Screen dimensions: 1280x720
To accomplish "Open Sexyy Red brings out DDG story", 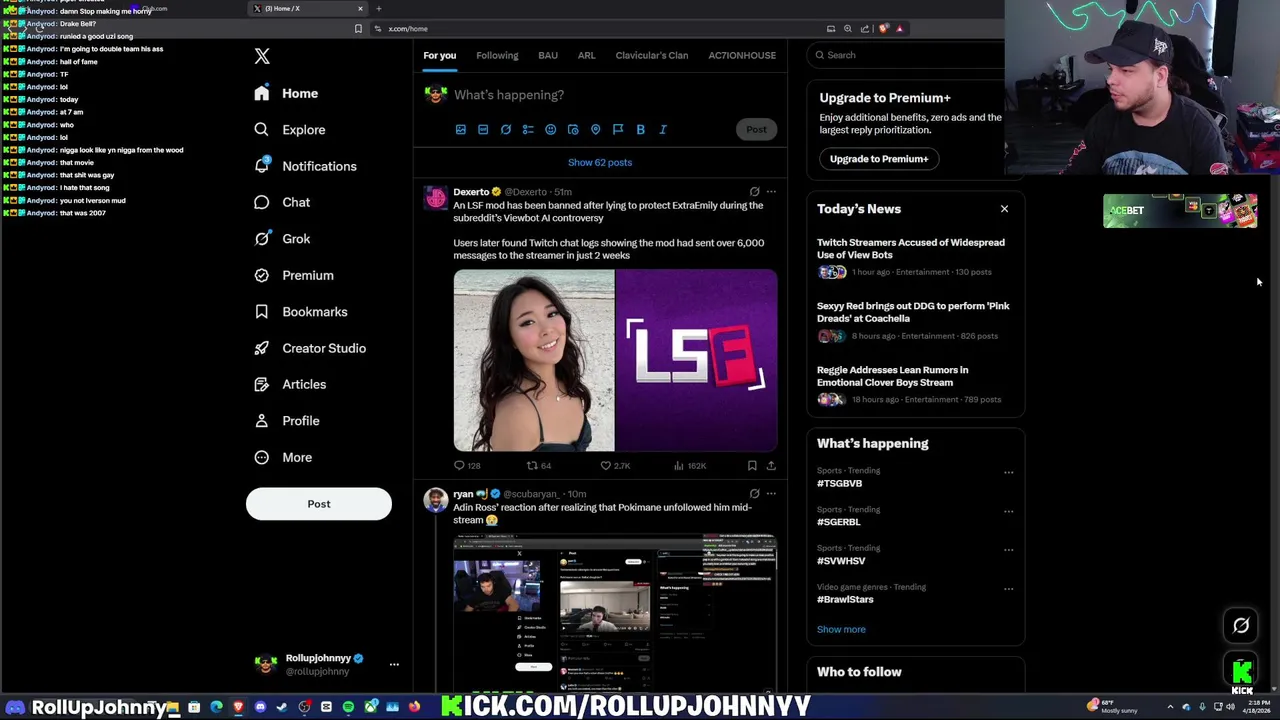I will pyautogui.click(x=915, y=321).
